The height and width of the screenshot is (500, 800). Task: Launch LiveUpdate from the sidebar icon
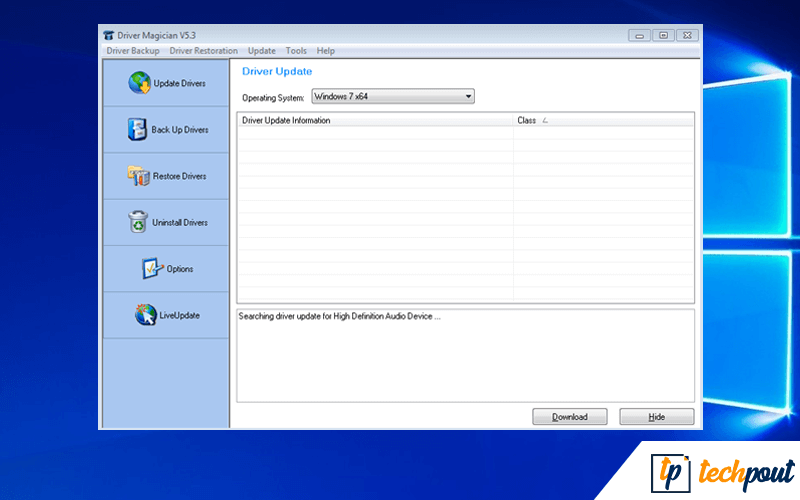(x=146, y=315)
